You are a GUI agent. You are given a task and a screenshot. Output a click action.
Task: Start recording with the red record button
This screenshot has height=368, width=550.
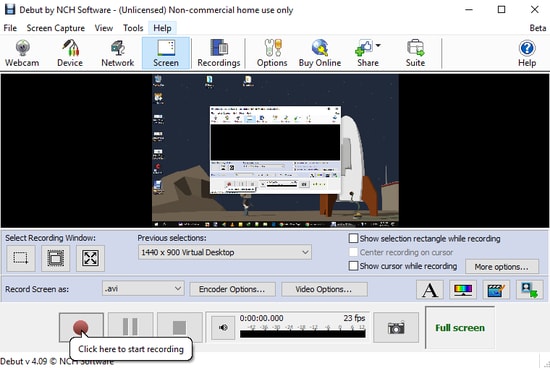pyautogui.click(x=81, y=328)
